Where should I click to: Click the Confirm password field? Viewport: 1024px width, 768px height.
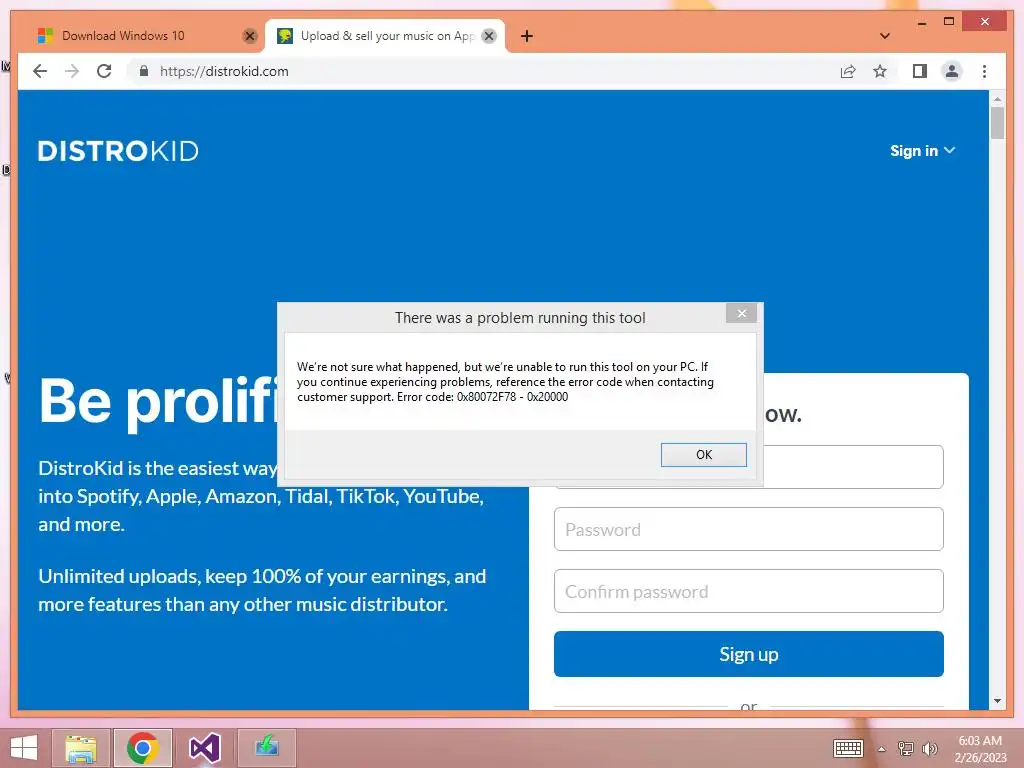pos(748,591)
